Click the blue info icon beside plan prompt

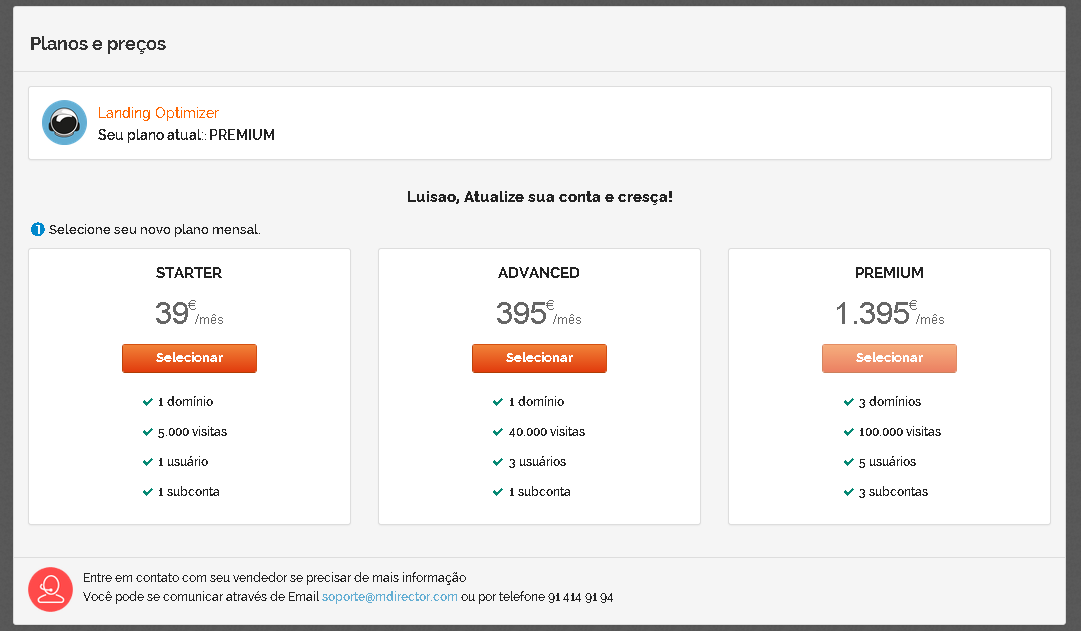pos(38,229)
